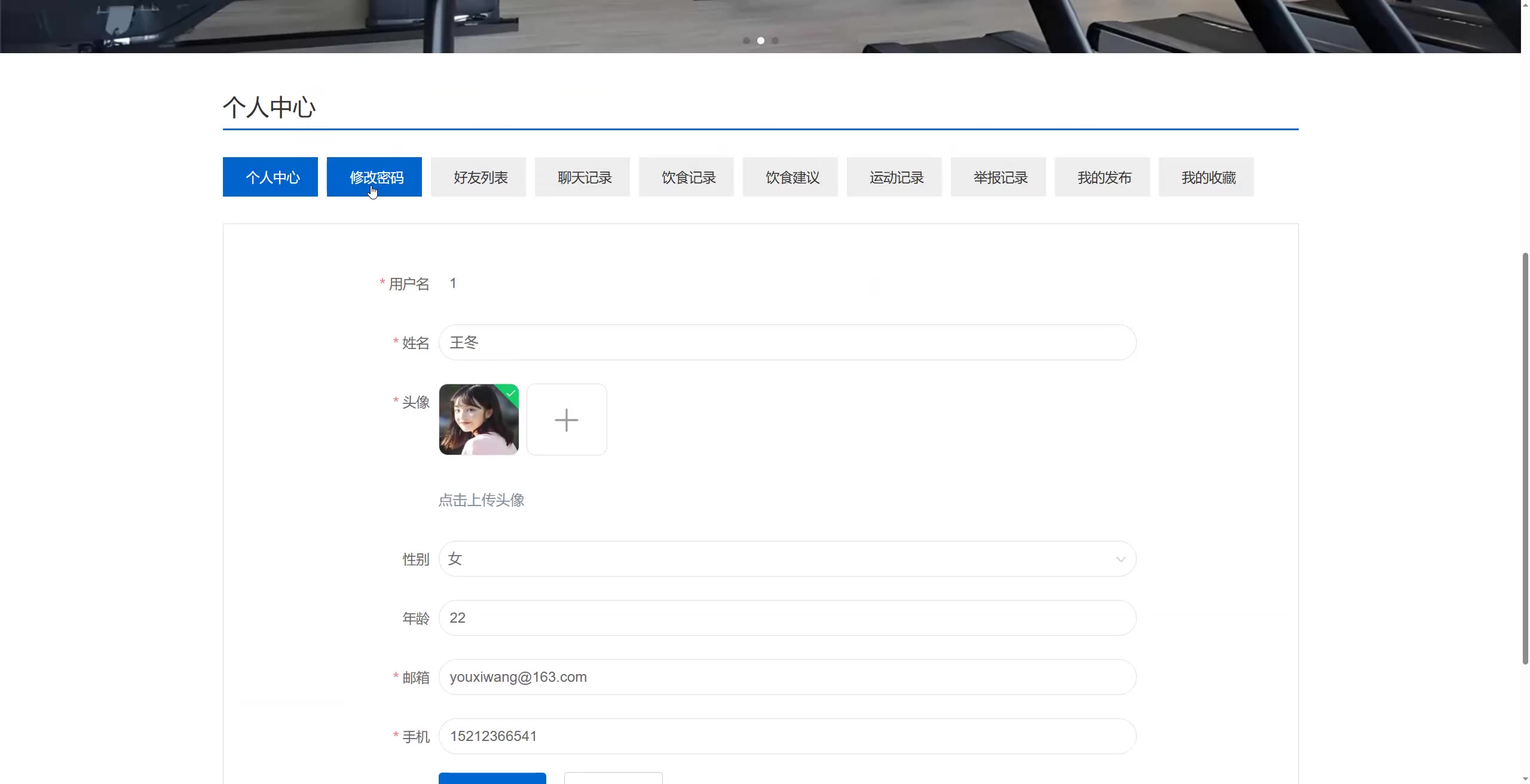Click the 手机 phone number field
Image resolution: width=1530 pixels, height=784 pixels.
click(x=787, y=736)
